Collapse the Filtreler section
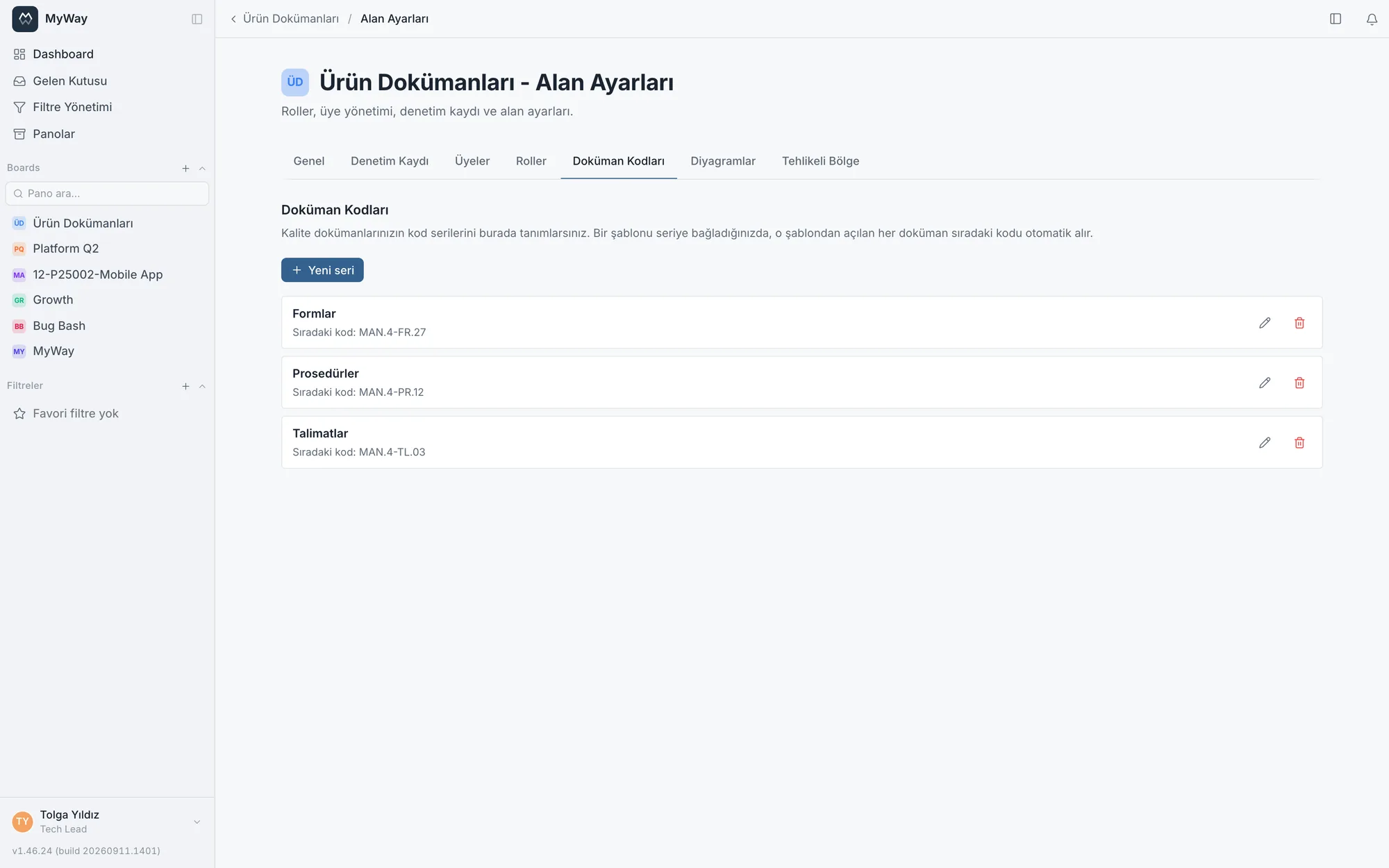1389x868 pixels. [202, 386]
